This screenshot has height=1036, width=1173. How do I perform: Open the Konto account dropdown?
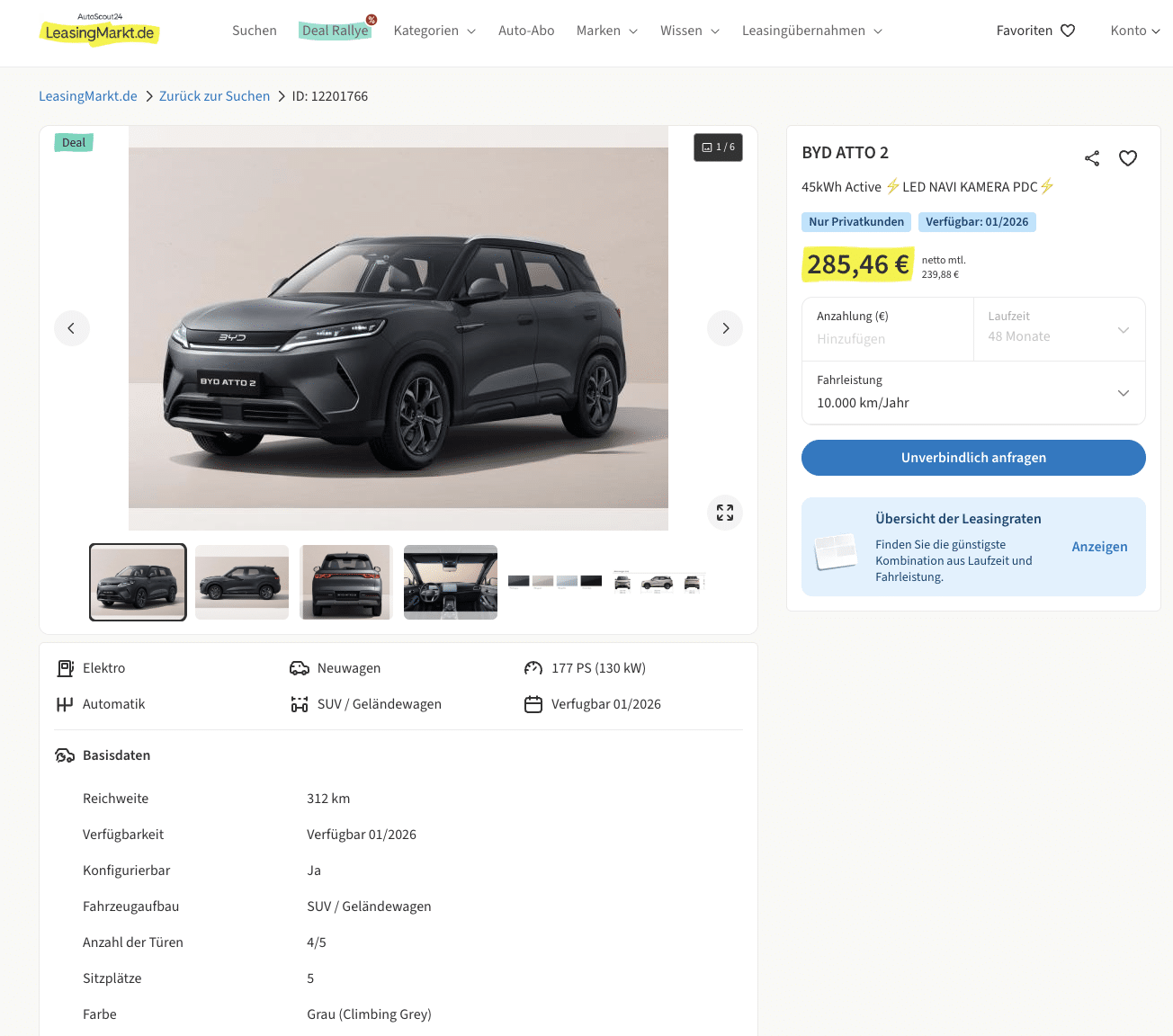(1135, 31)
